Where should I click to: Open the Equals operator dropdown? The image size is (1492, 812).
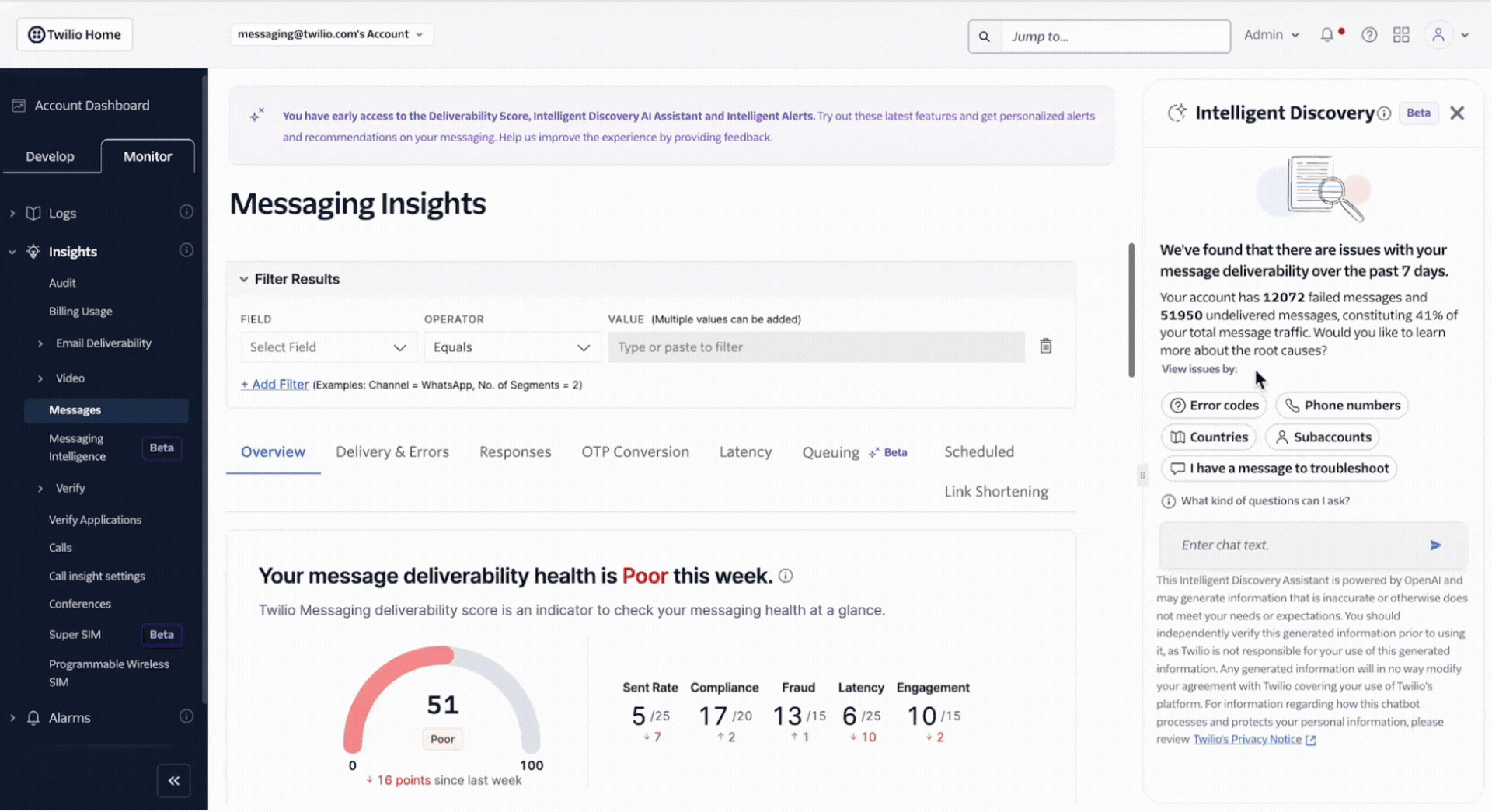point(512,347)
